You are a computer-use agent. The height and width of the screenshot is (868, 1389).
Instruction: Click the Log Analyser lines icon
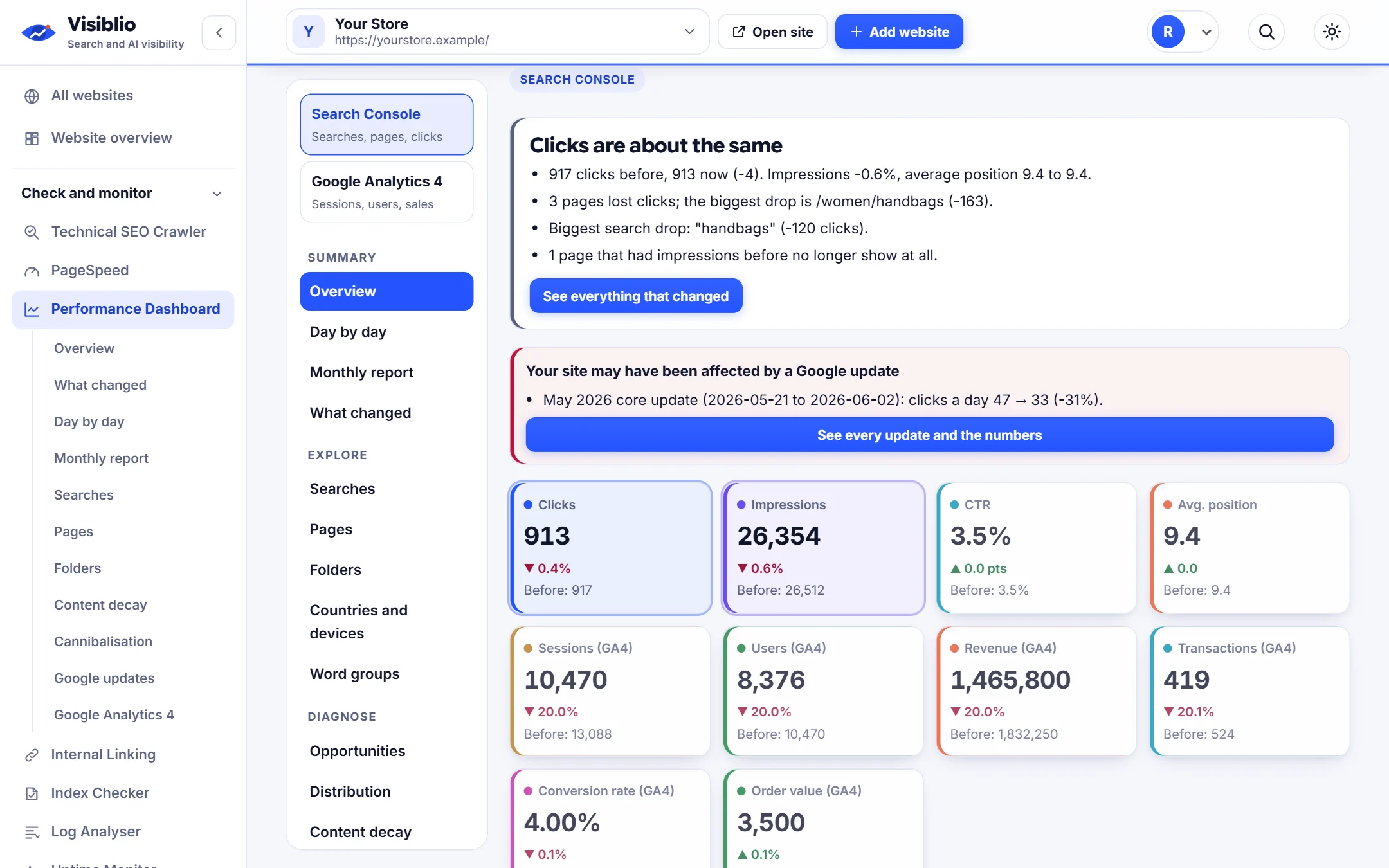click(x=32, y=832)
